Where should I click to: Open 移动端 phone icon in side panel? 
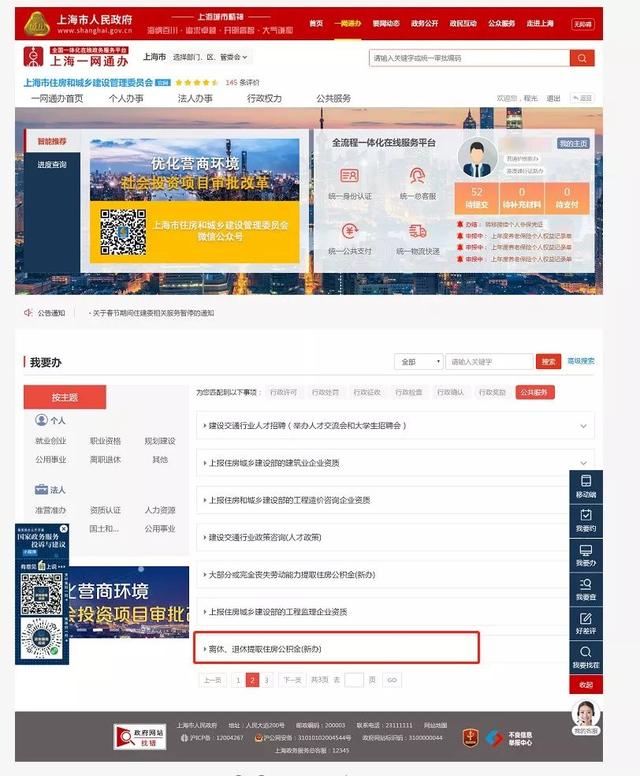coord(586,481)
